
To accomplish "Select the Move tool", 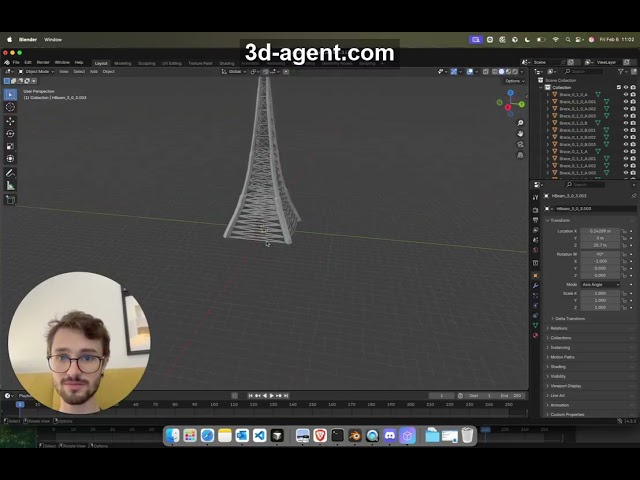I will (x=10, y=121).
